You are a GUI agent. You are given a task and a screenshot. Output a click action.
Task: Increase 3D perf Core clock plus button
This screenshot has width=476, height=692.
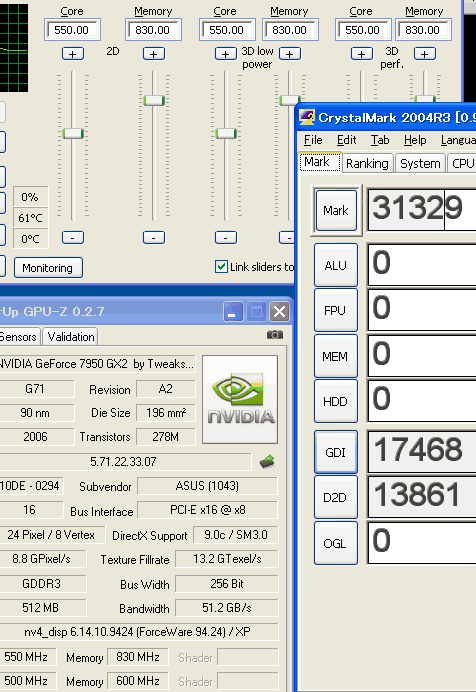[x=361, y=54]
